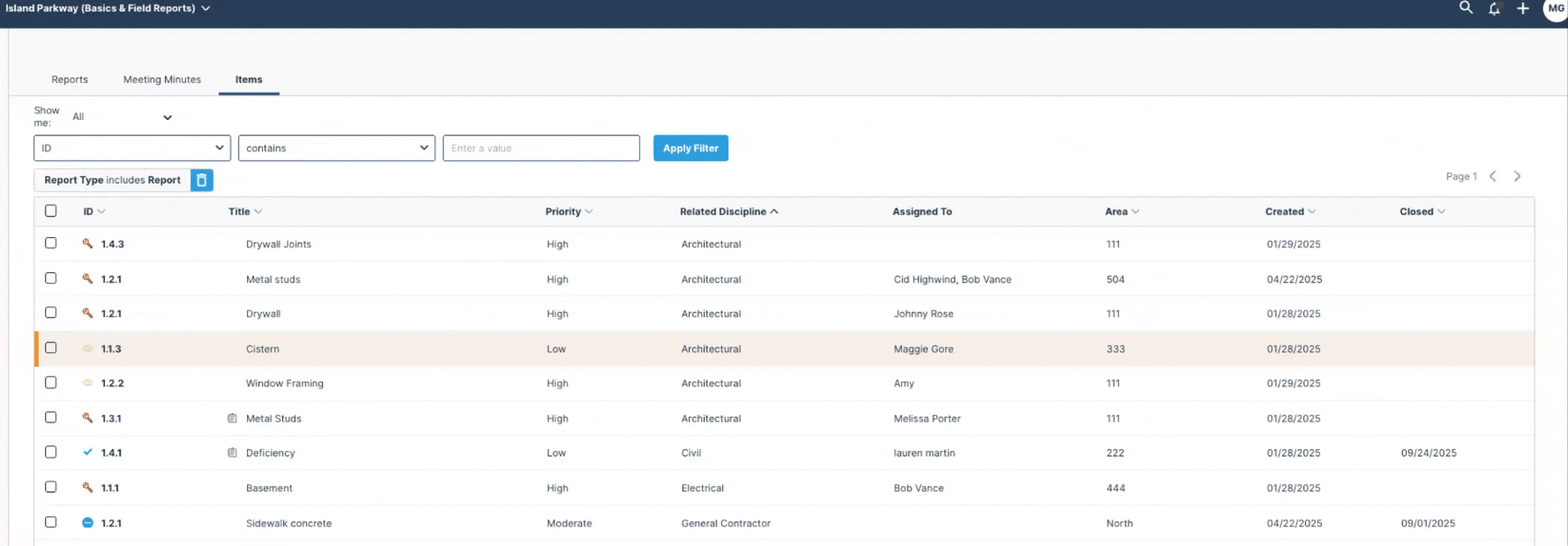Switch to the Reports tab
Viewport: 1568px width, 546px height.
pos(70,79)
